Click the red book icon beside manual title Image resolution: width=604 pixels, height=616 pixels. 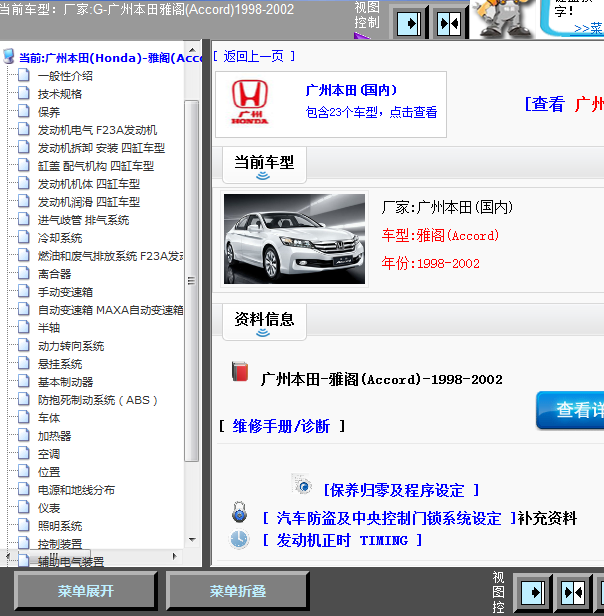coord(240,371)
